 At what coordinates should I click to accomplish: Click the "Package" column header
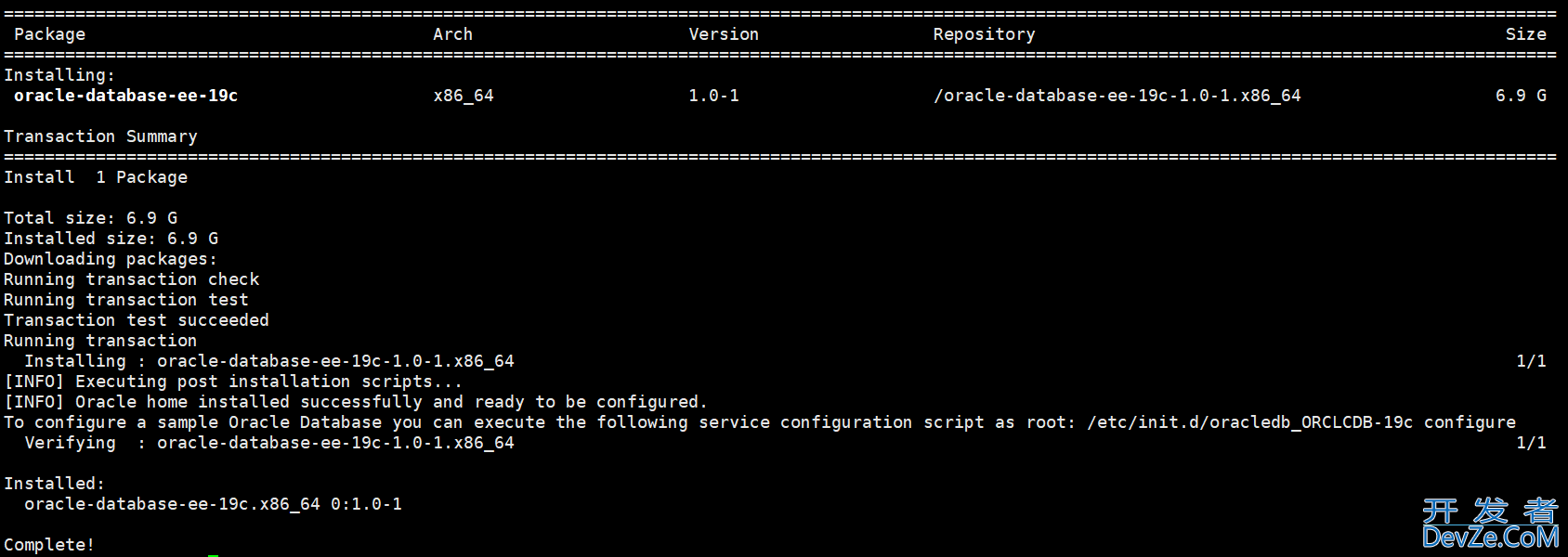click(49, 34)
